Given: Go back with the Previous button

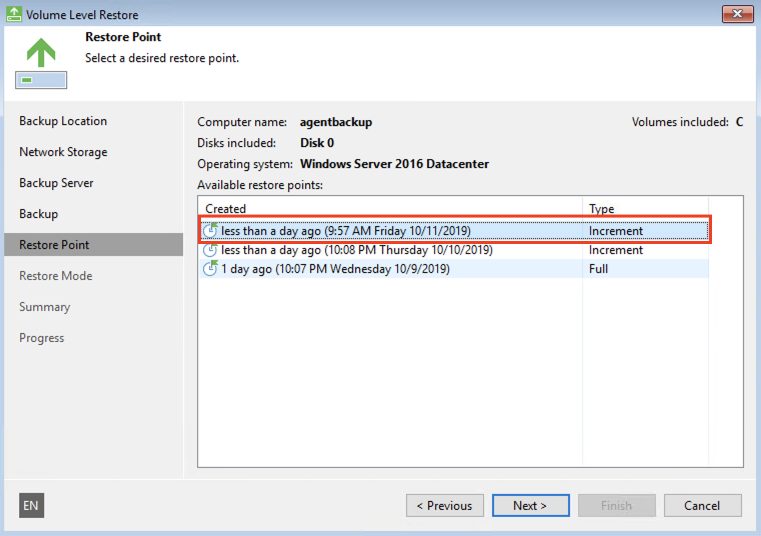Looking at the screenshot, I should (445, 505).
